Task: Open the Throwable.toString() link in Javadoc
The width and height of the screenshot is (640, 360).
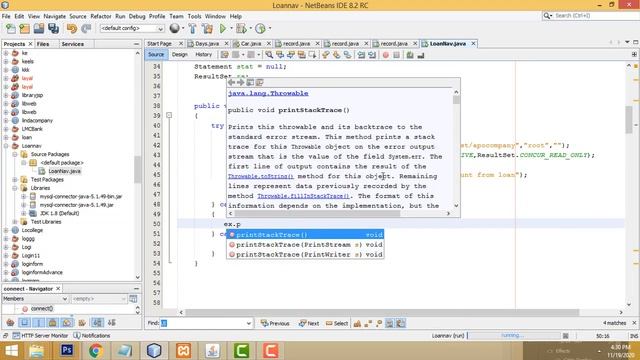Action: coord(261,176)
